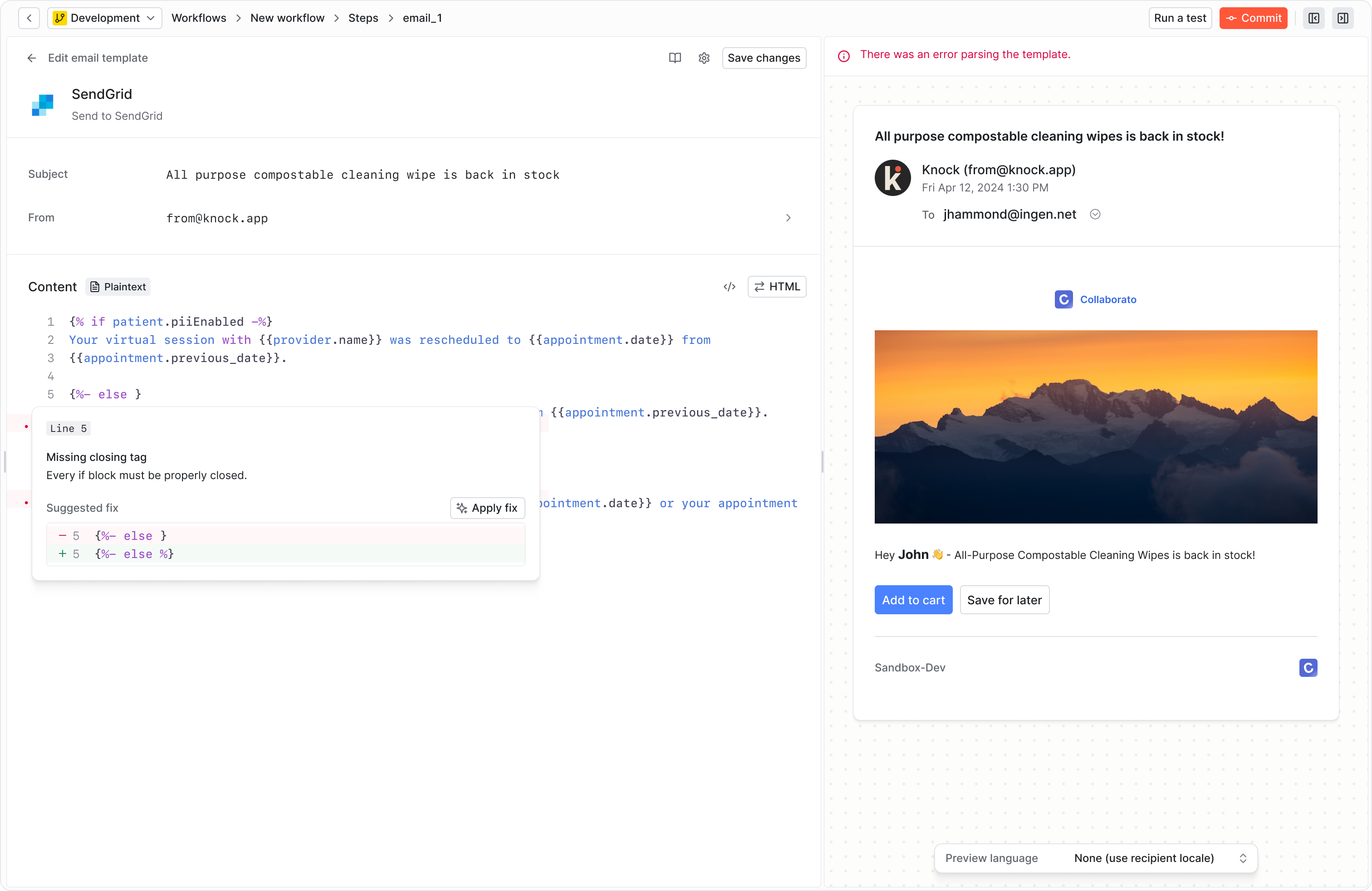This screenshot has height=891, width=1372.
Task: Click into the Subject text field
Action: pos(363,175)
